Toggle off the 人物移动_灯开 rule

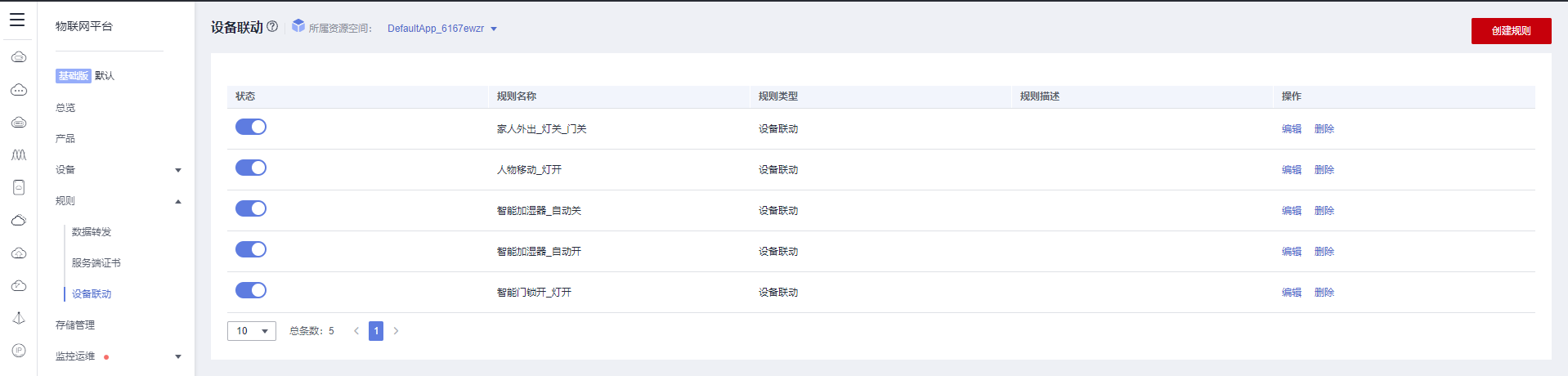pyautogui.click(x=251, y=168)
